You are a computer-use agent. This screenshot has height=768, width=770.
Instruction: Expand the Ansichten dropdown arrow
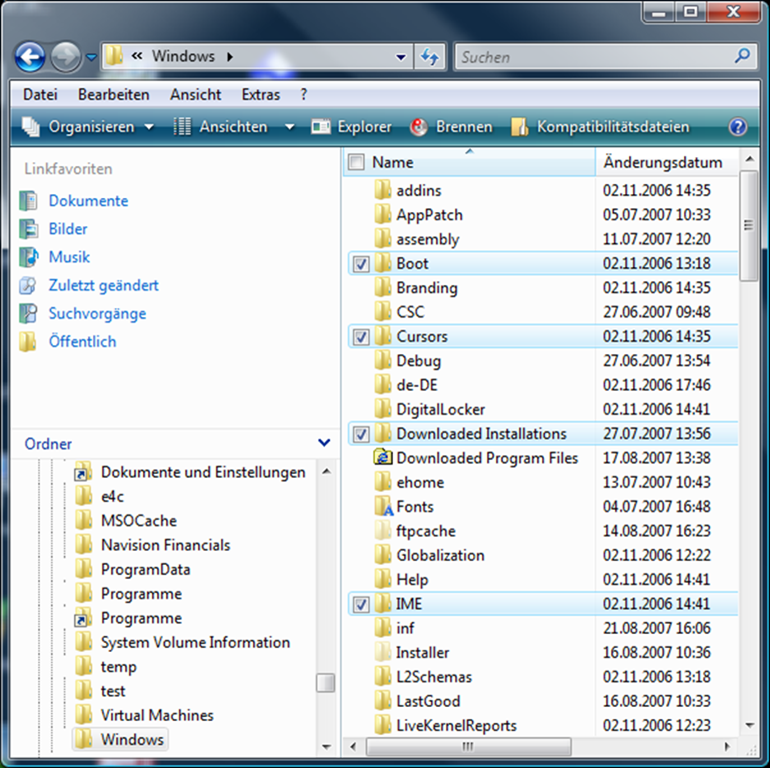pyautogui.click(x=289, y=127)
